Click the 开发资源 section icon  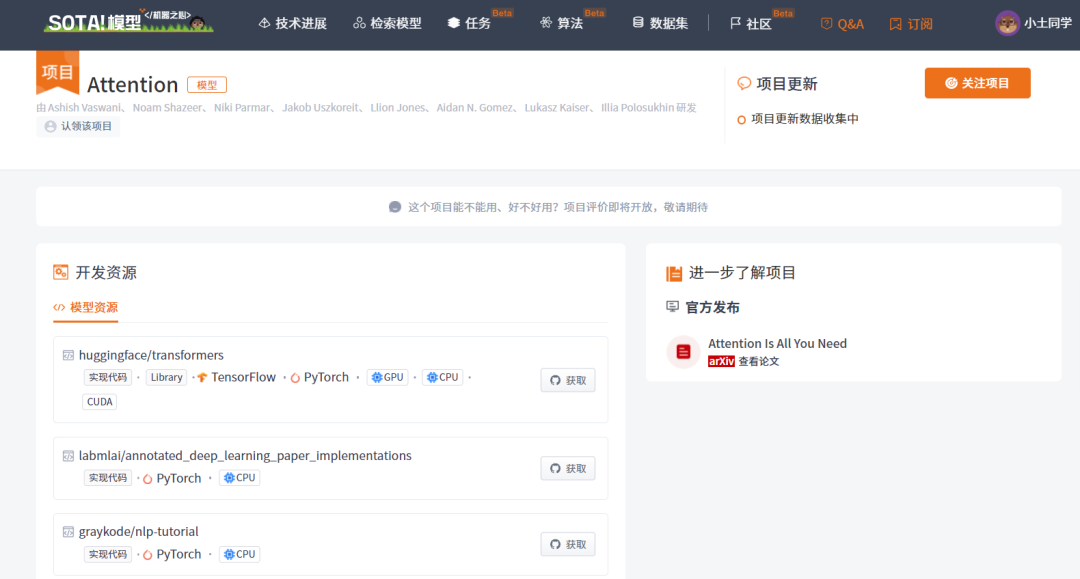pyautogui.click(x=61, y=273)
